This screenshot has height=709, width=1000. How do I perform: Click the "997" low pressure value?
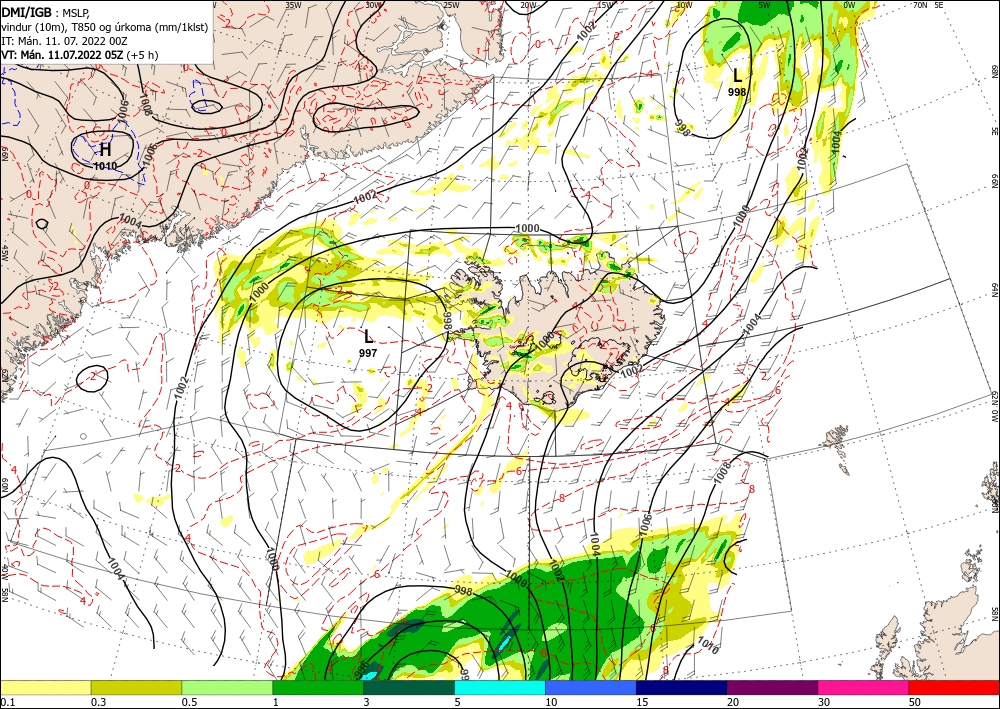pos(368,353)
